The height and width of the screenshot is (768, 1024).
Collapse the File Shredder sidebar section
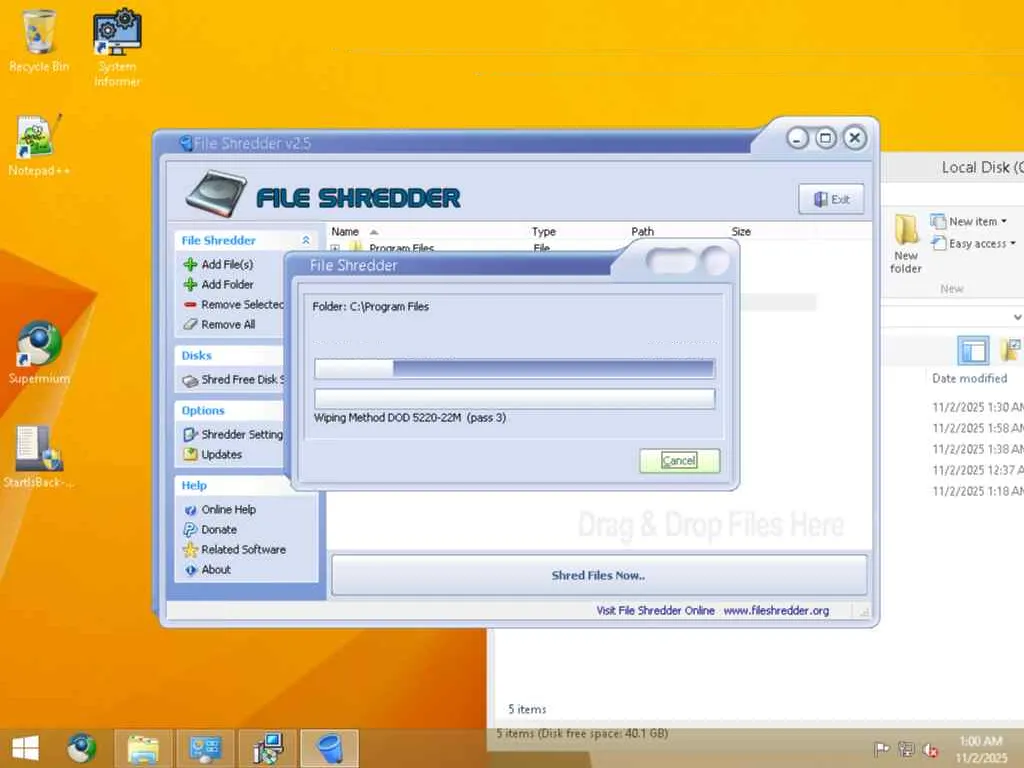[306, 240]
